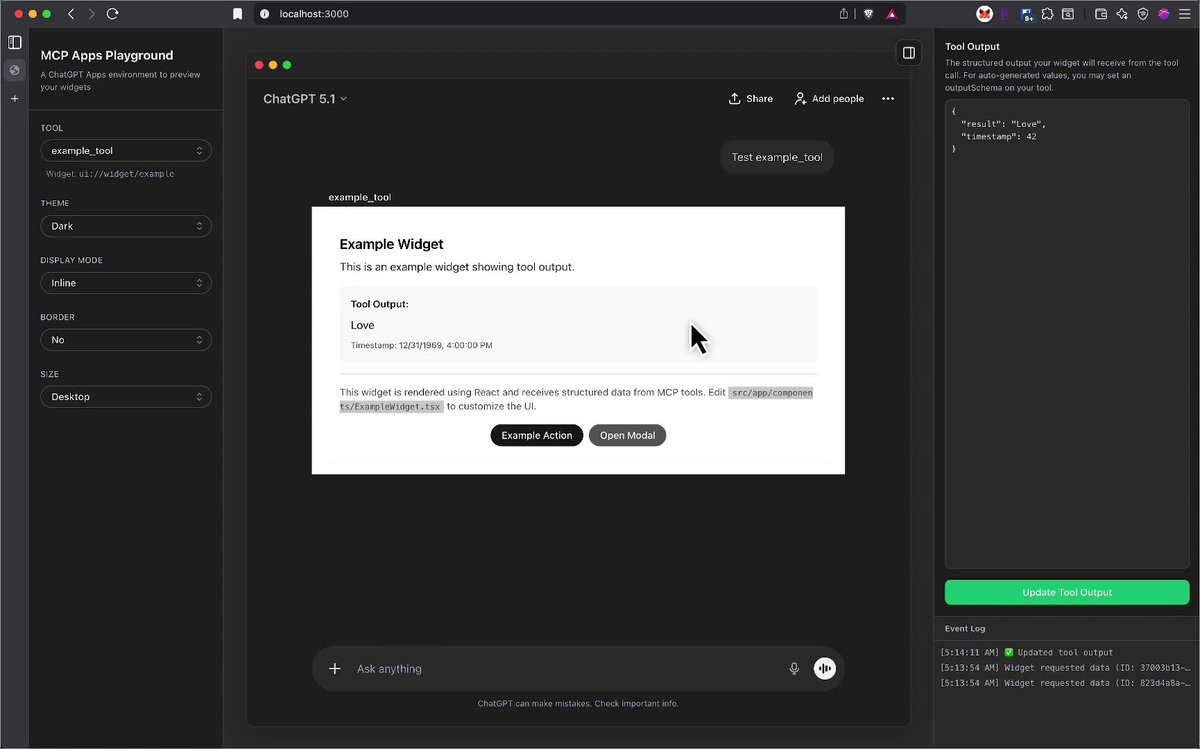This screenshot has height=749, width=1200.
Task: Open the TOOL dropdown showing example_tool
Action: (x=126, y=151)
